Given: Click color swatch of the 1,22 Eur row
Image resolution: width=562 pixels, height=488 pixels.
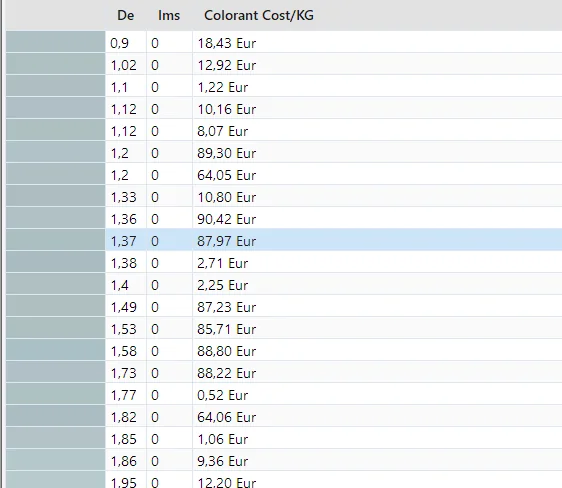Looking at the screenshot, I should point(56,86).
